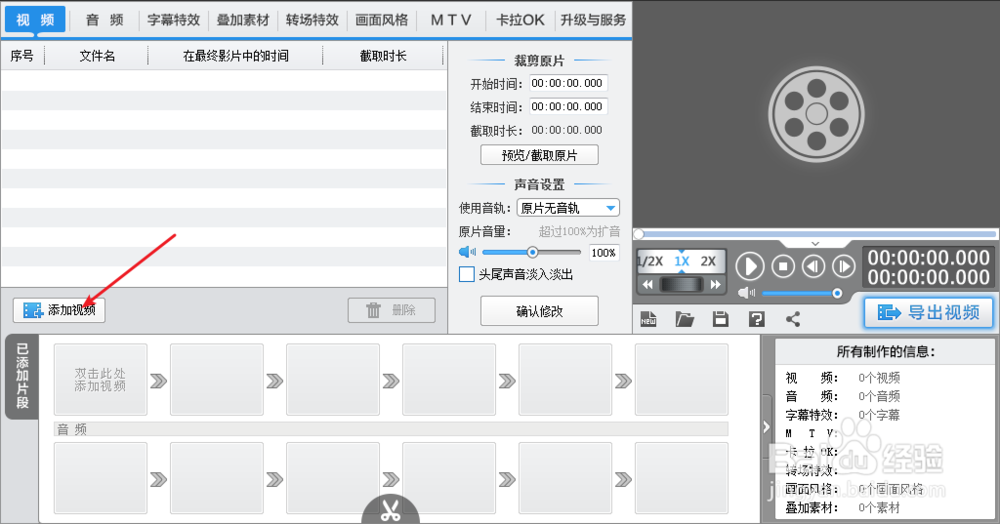Click the 0个视频 info text

point(879,378)
